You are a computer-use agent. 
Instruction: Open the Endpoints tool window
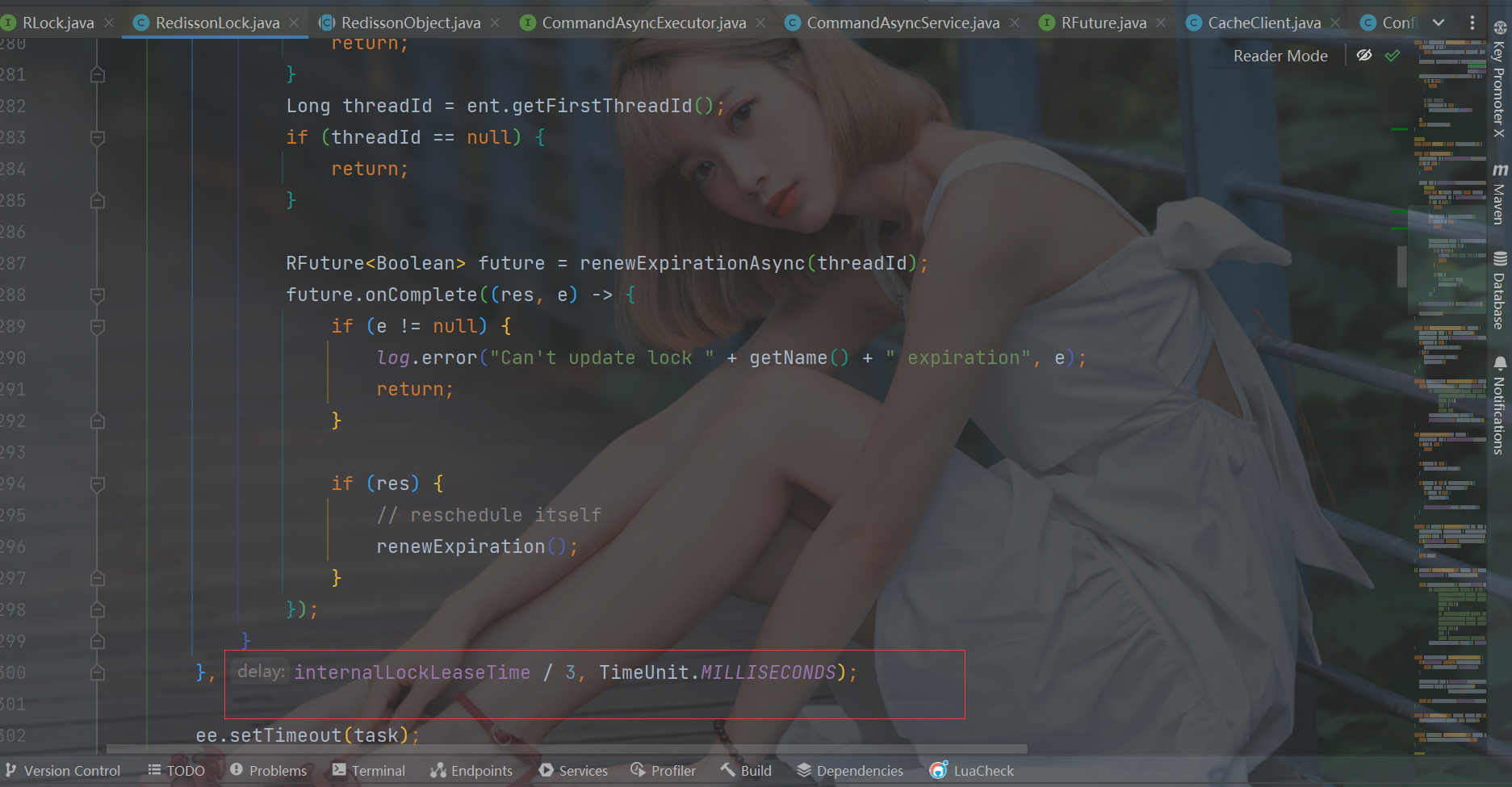[x=471, y=771]
